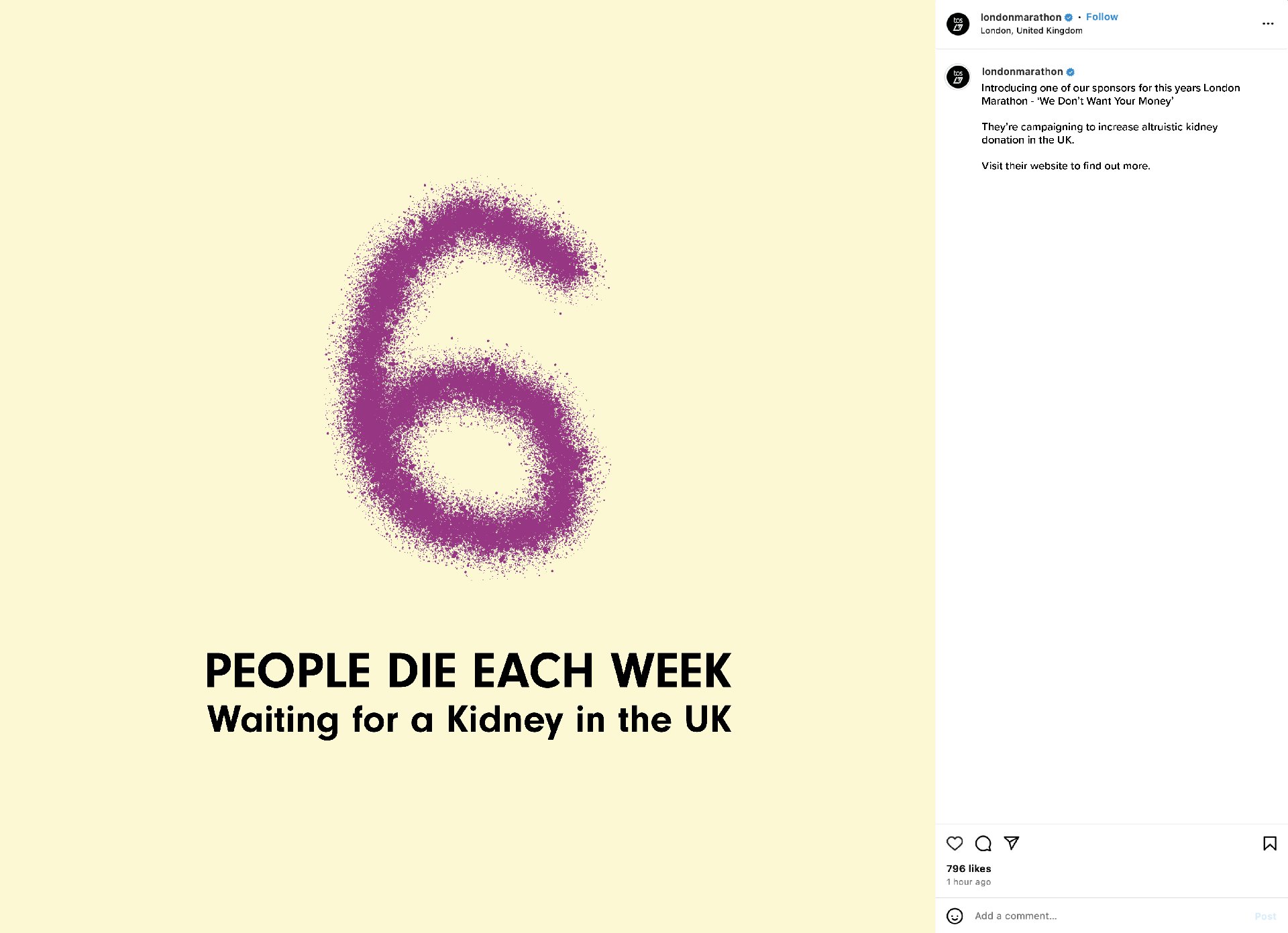Share the post via the paper plane icon
This screenshot has height=933, width=1288.
click(1012, 843)
